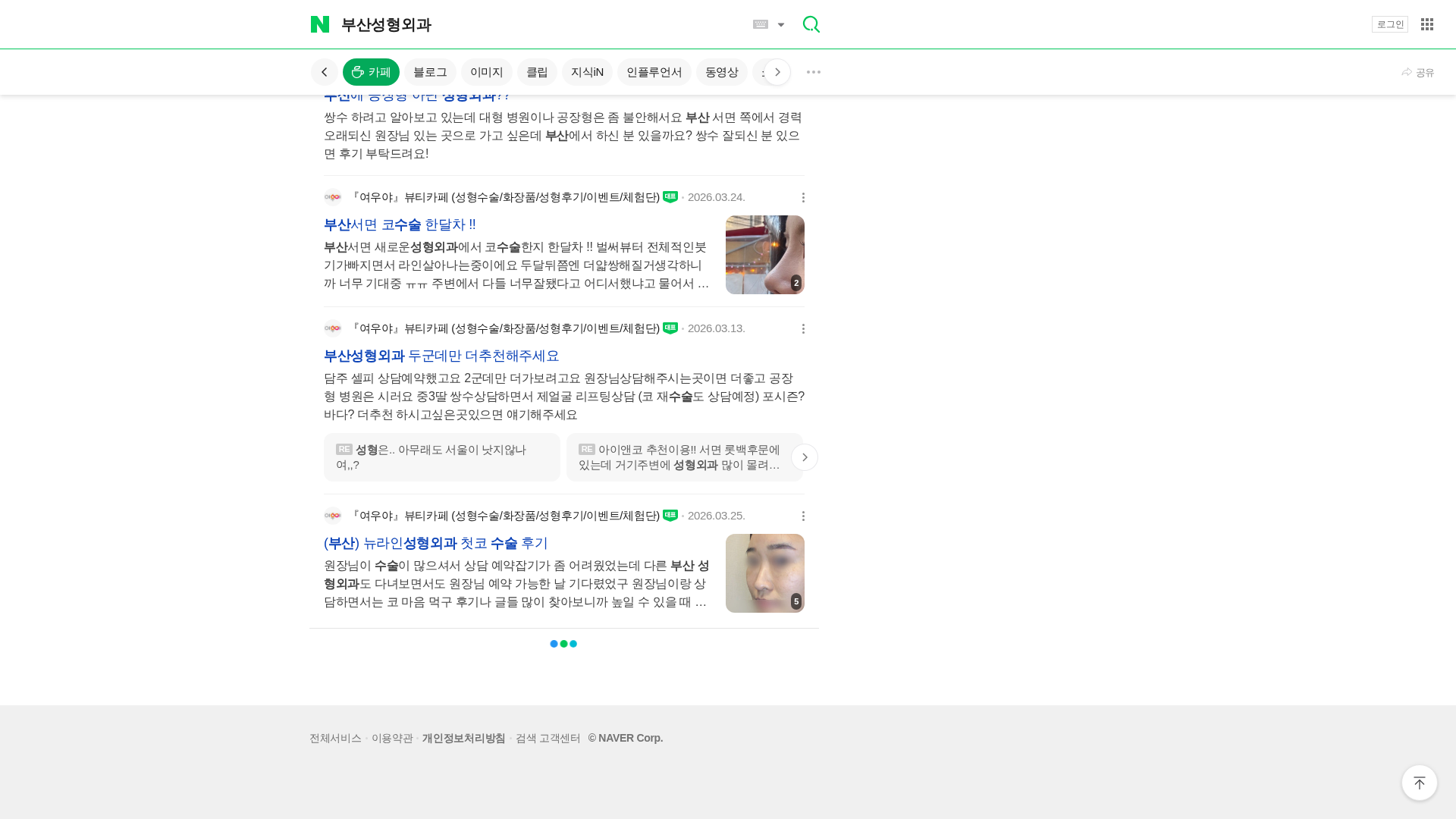
Task: Click the 부산성형외과 search input field
Action: pyautogui.click(x=542, y=24)
